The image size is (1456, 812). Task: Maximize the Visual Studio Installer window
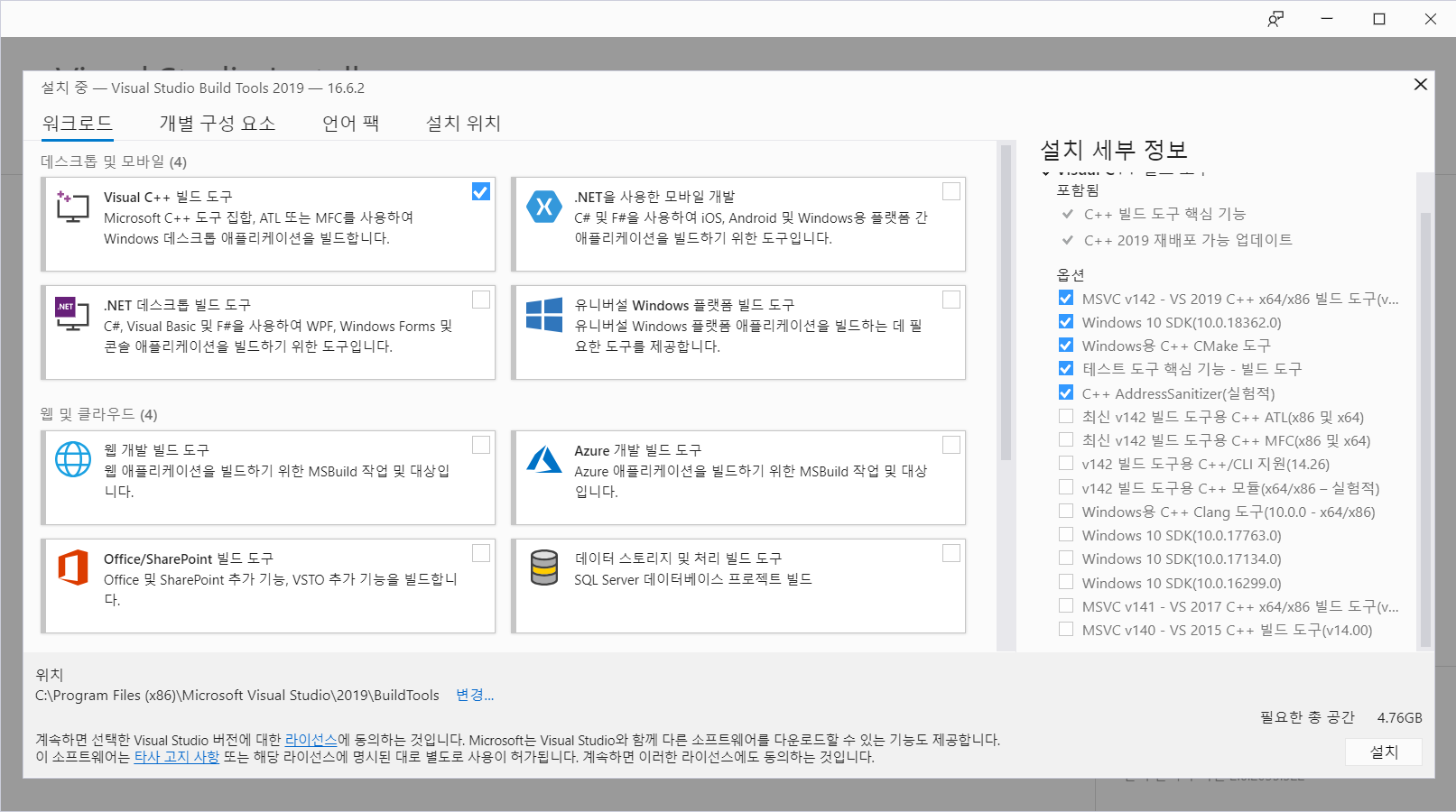[1378, 19]
